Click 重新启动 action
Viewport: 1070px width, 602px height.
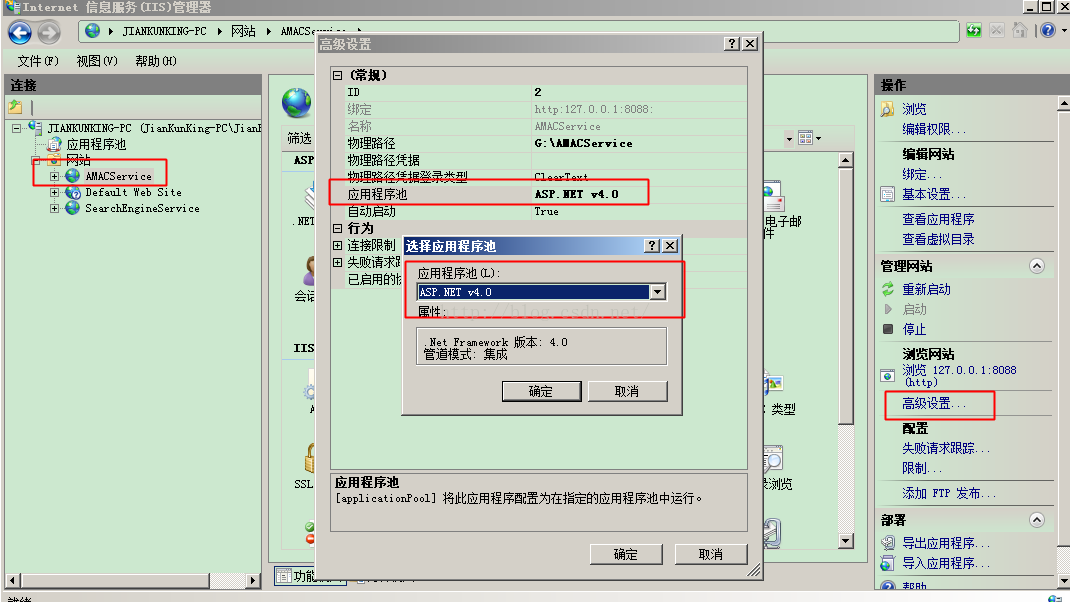(x=927, y=289)
